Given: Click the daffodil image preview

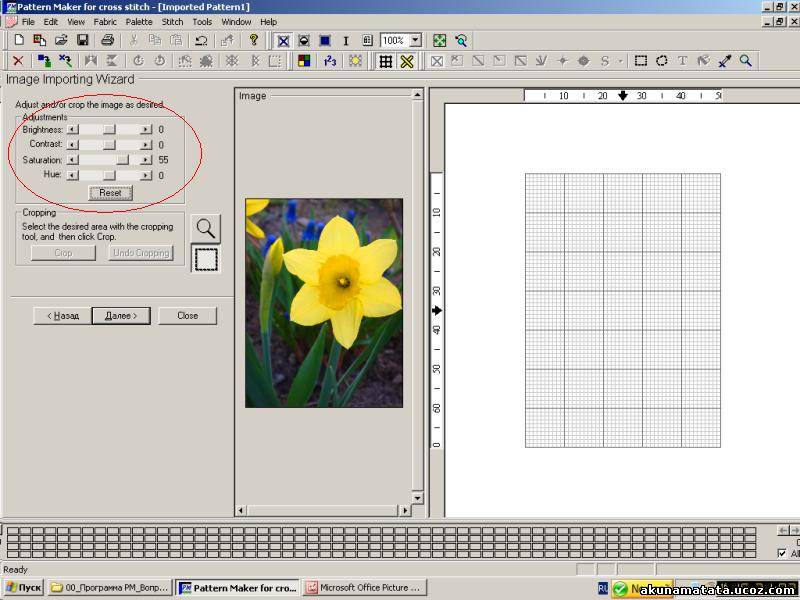Looking at the screenshot, I should pyautogui.click(x=324, y=303).
